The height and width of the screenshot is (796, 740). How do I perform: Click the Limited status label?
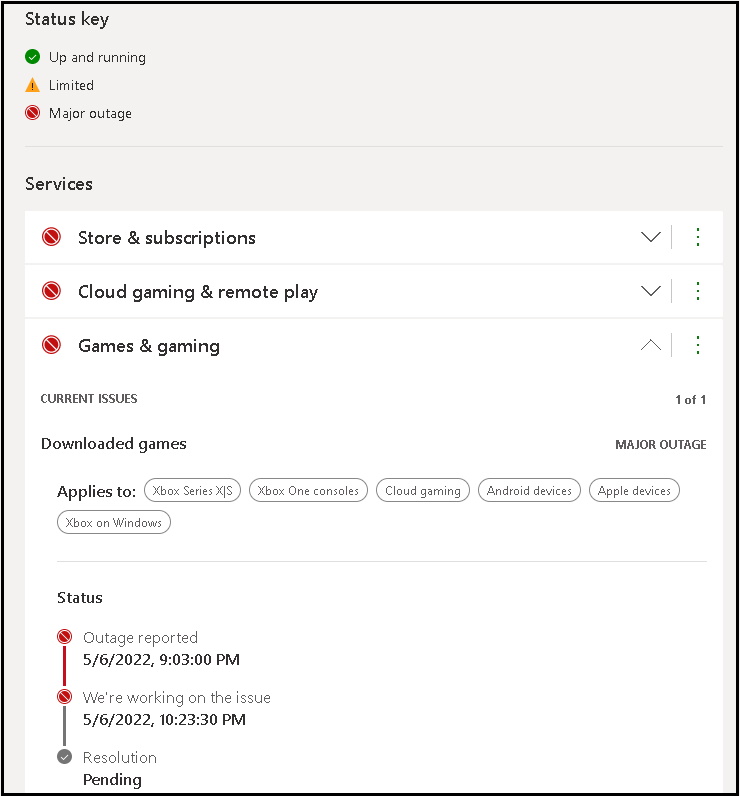tap(71, 85)
